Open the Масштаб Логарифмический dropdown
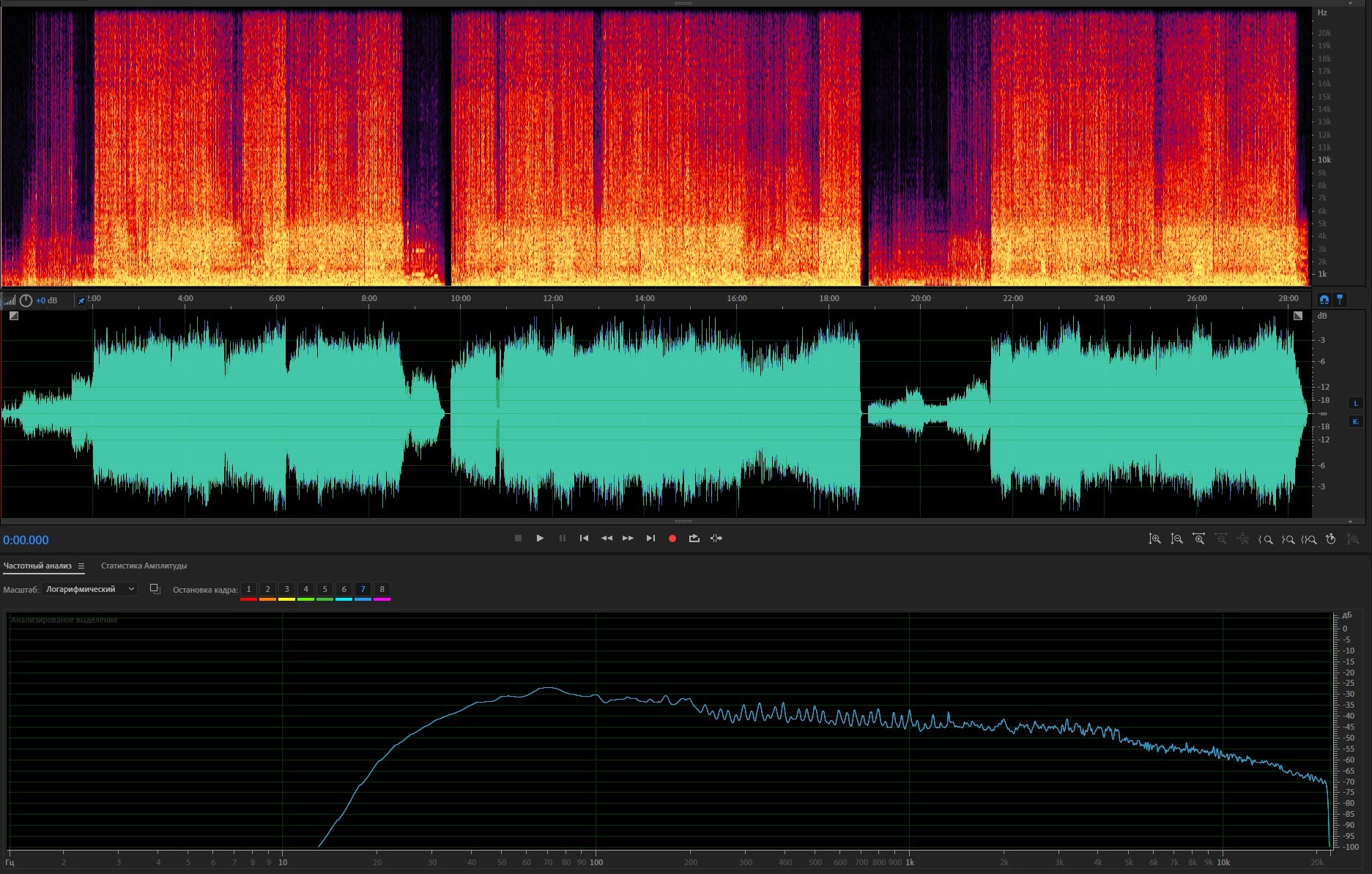This screenshot has height=874, width=1372. pyautogui.click(x=89, y=589)
